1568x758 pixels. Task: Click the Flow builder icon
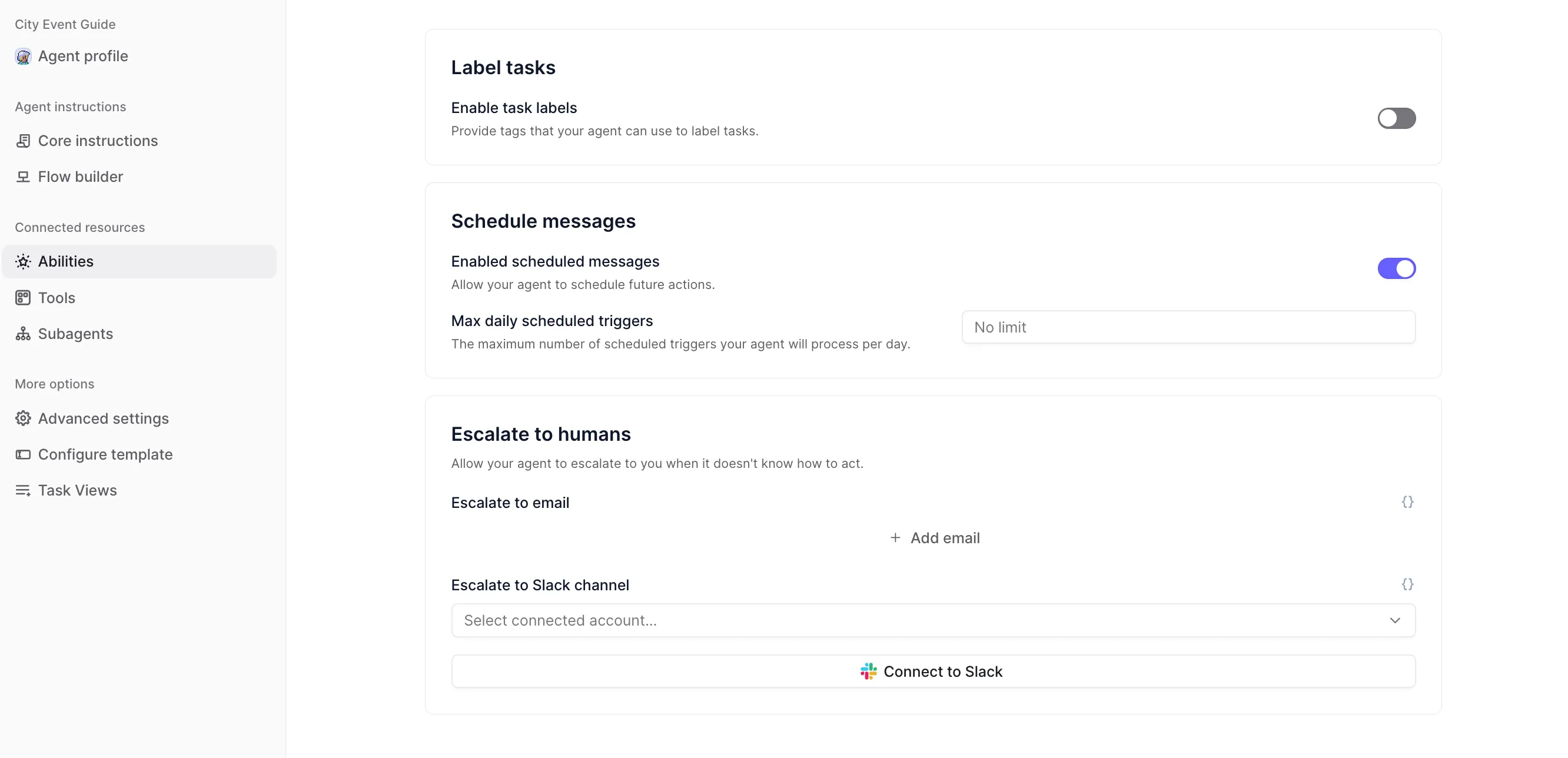[x=23, y=177]
